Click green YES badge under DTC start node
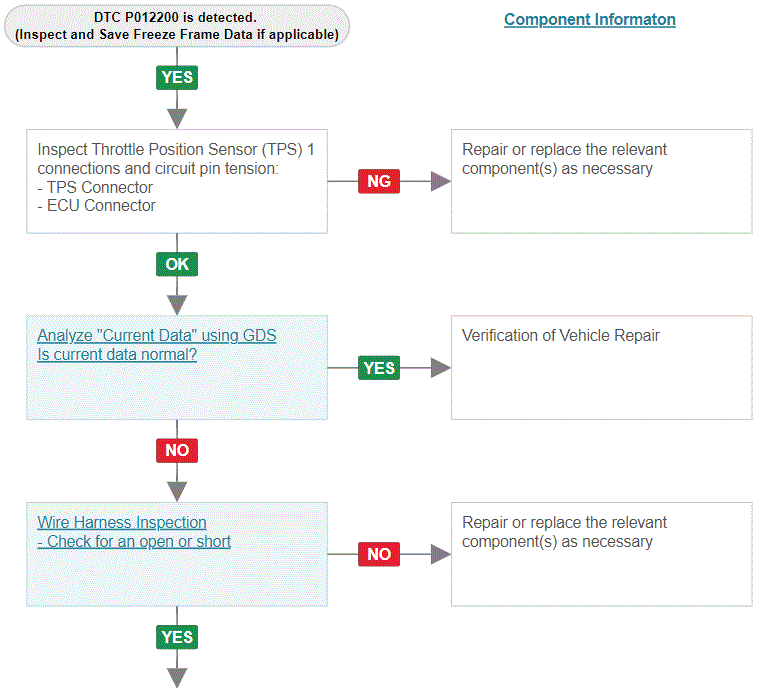Screen dimensions: 761x691 pos(177,77)
